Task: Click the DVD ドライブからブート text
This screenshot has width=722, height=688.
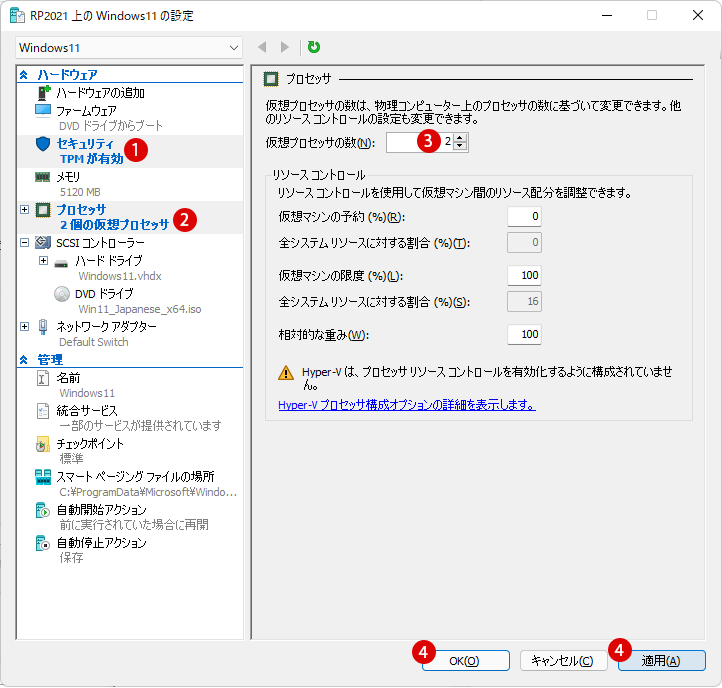Action: tap(111, 126)
